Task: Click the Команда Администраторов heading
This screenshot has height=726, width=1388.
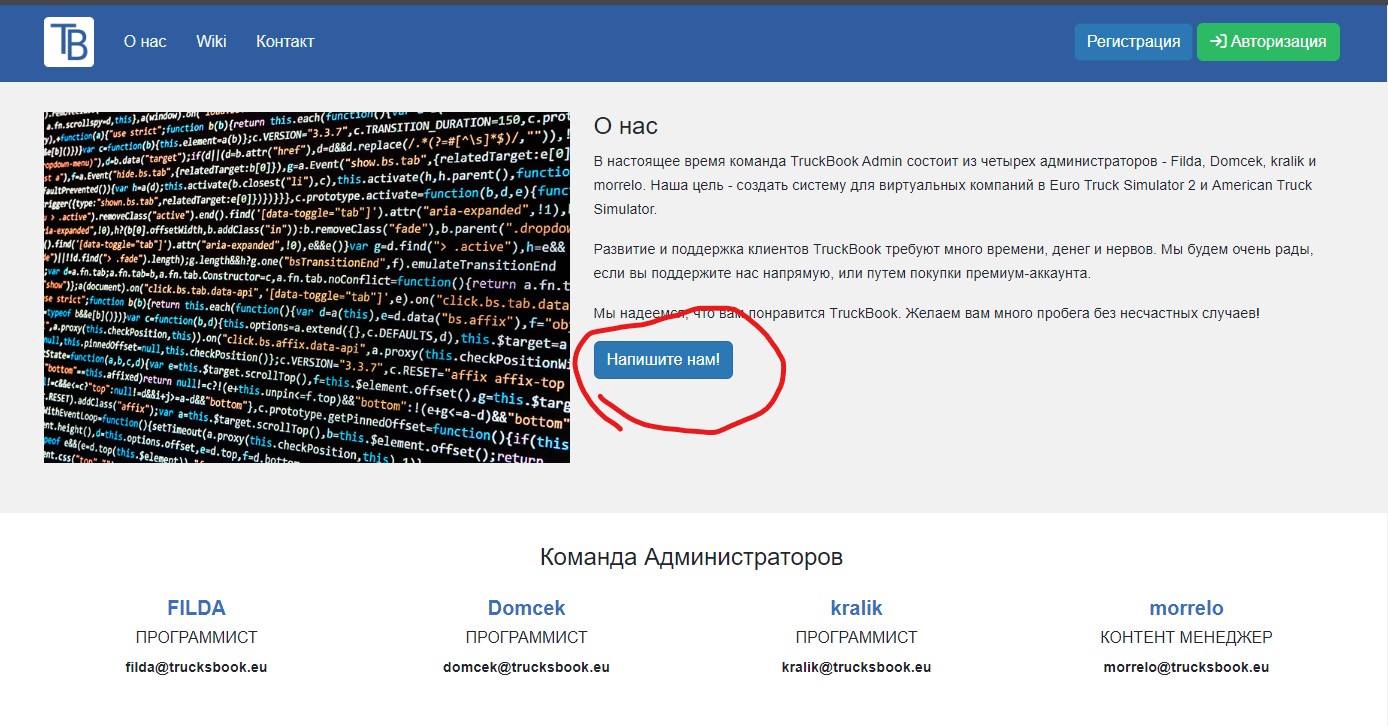Action: tap(691, 557)
